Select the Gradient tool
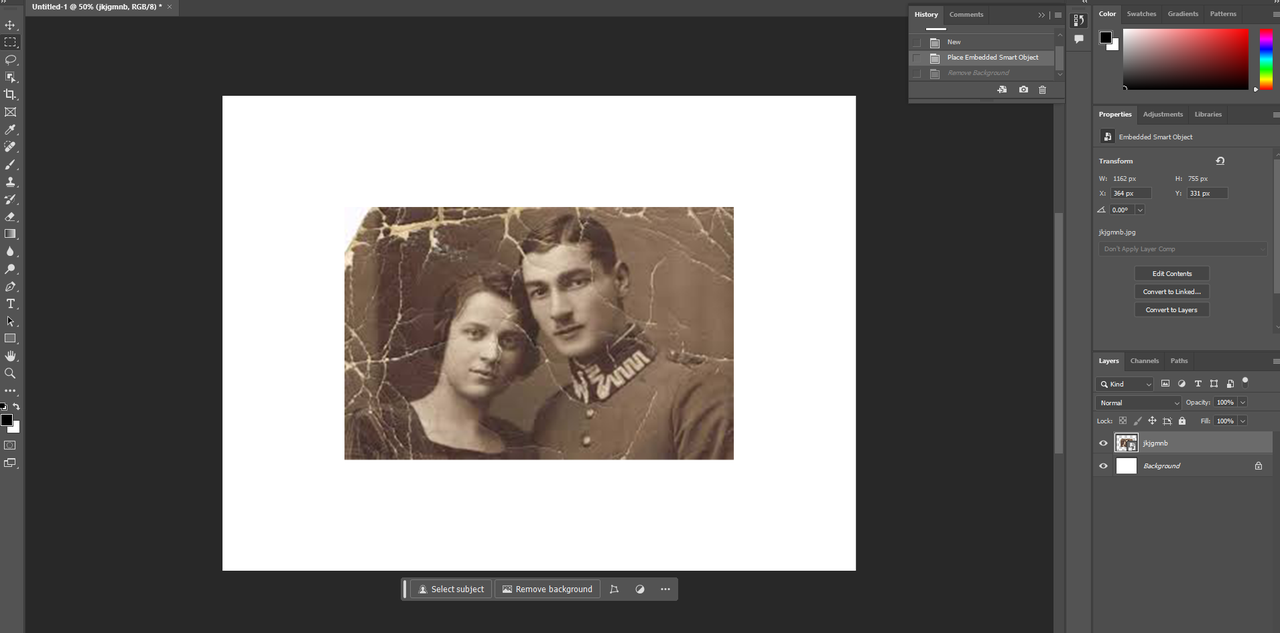This screenshot has width=1280, height=633. tap(10, 234)
